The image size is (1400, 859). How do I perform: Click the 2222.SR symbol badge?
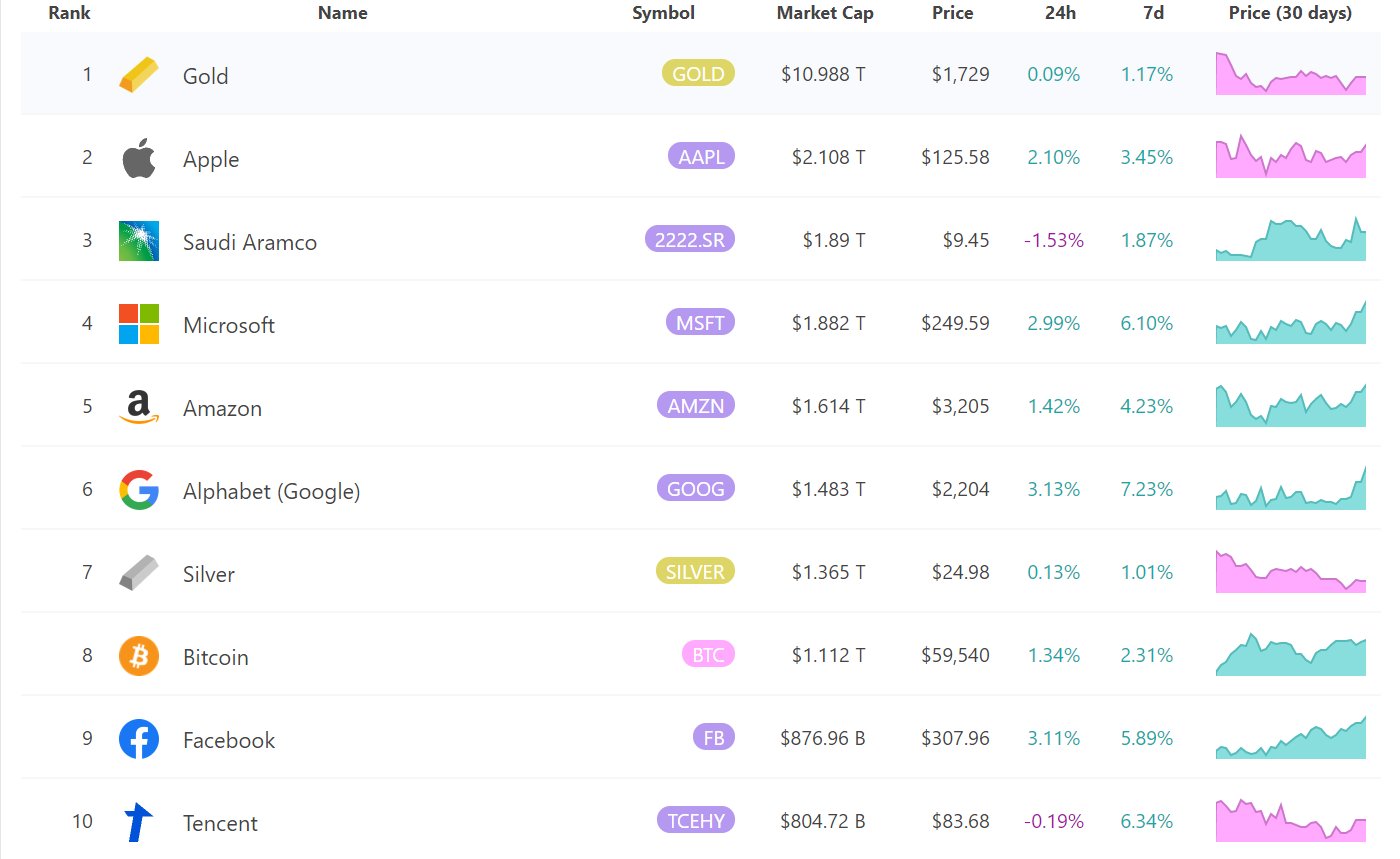pos(690,239)
